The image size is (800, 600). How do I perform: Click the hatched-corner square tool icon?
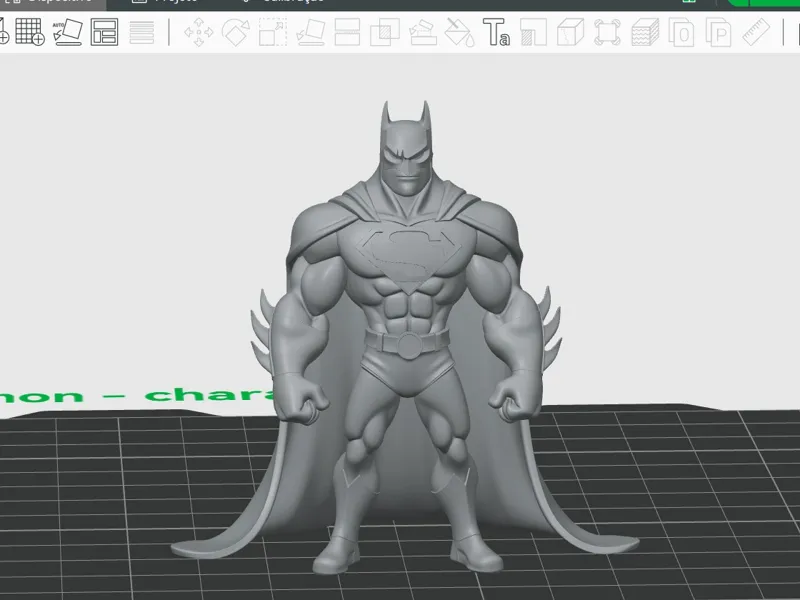pyautogui.click(x=534, y=32)
